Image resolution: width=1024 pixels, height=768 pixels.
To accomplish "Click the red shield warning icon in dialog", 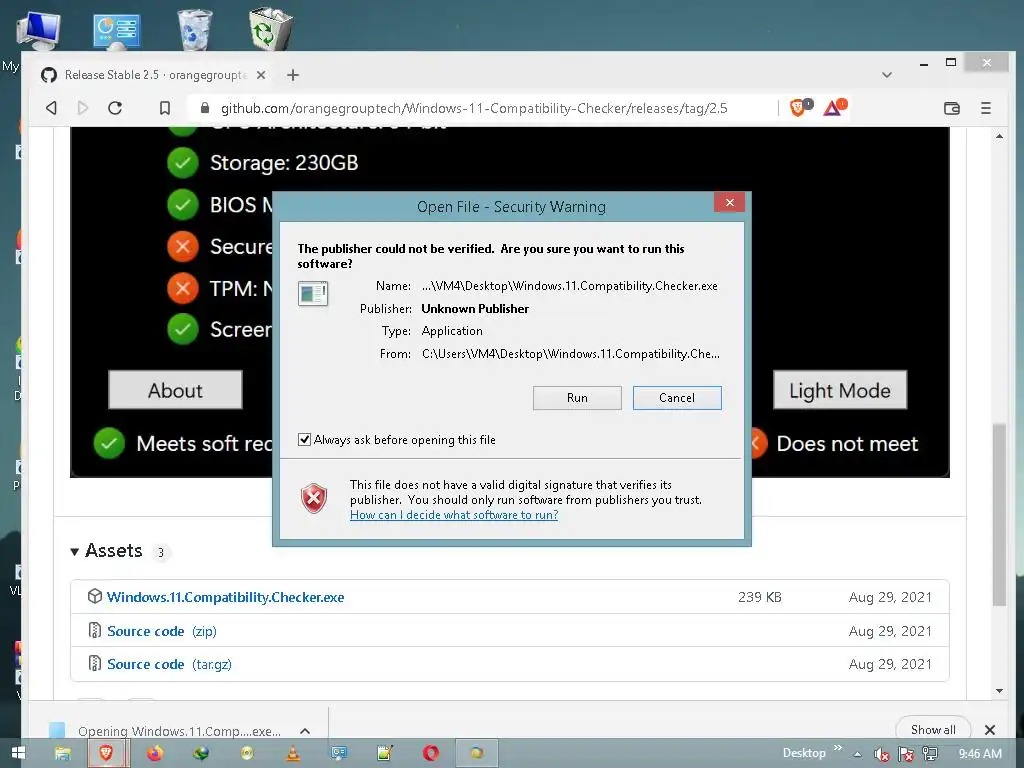I will pos(314,499).
